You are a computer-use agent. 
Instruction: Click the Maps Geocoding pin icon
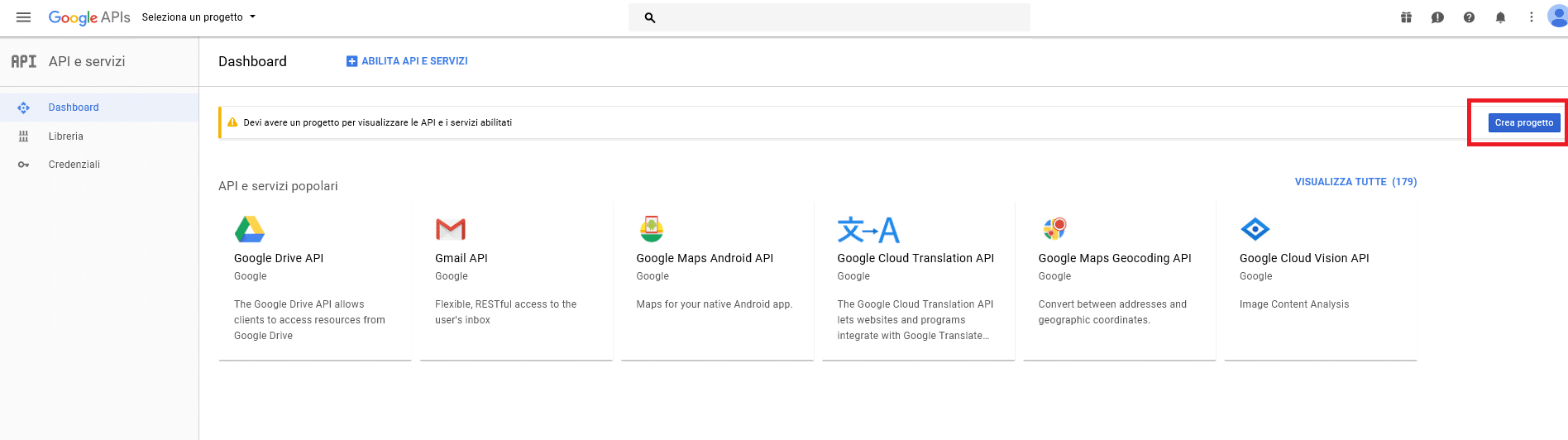click(x=1054, y=229)
